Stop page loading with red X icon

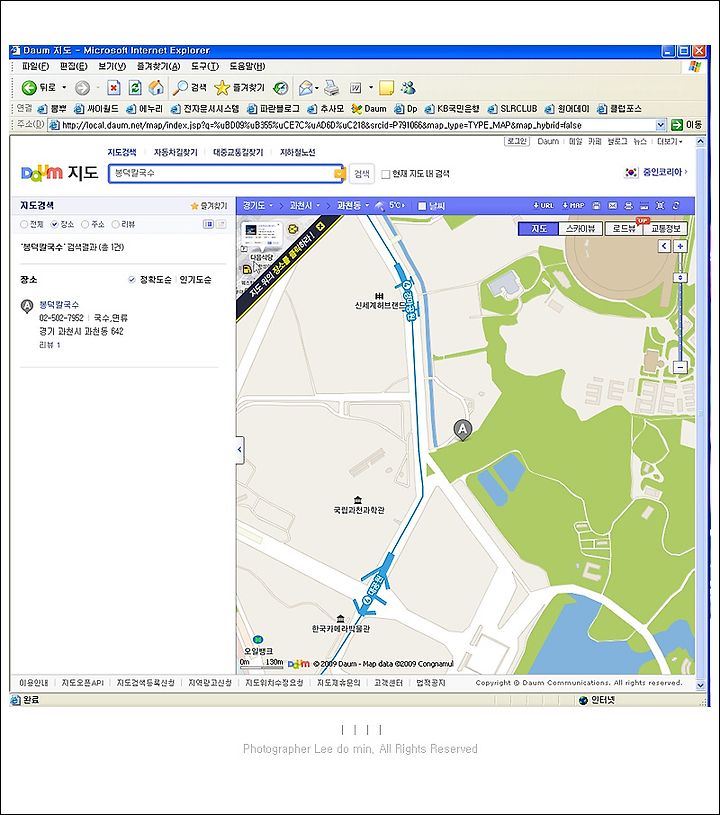point(113,88)
